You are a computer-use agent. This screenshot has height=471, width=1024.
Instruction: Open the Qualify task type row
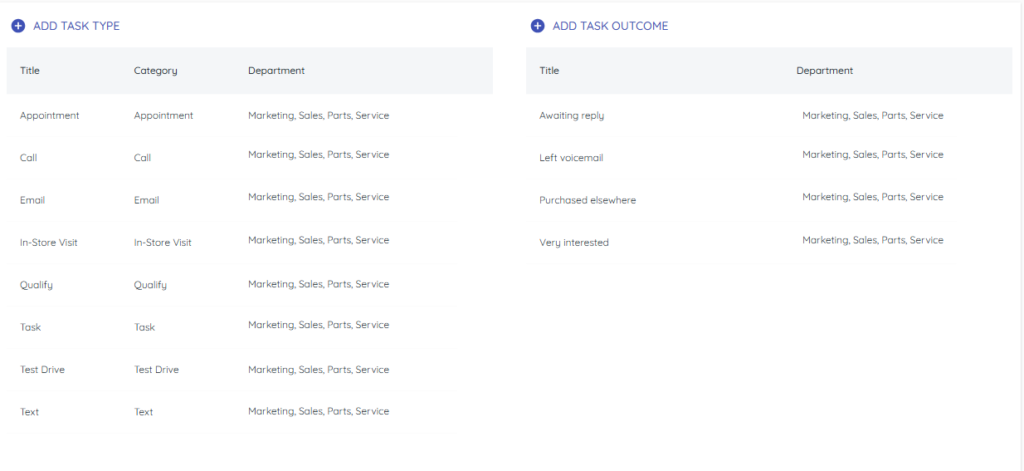tap(36, 285)
